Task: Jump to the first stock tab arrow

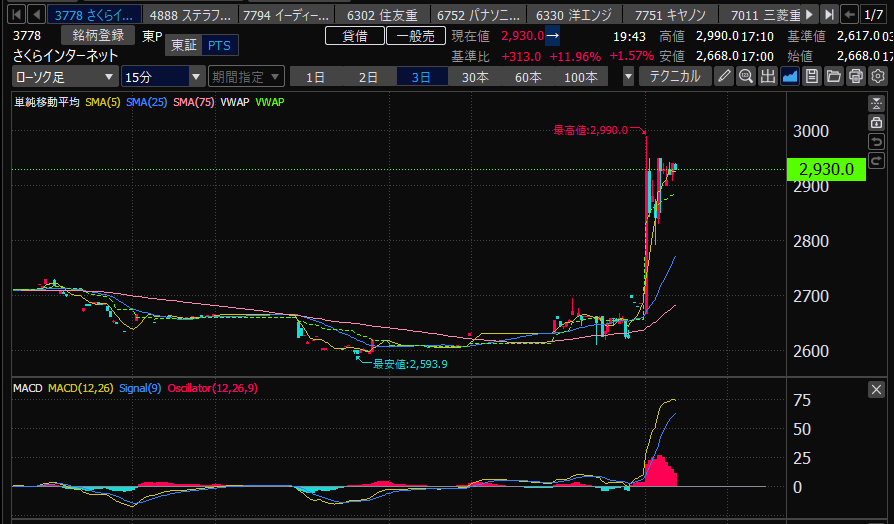Action: [17, 14]
